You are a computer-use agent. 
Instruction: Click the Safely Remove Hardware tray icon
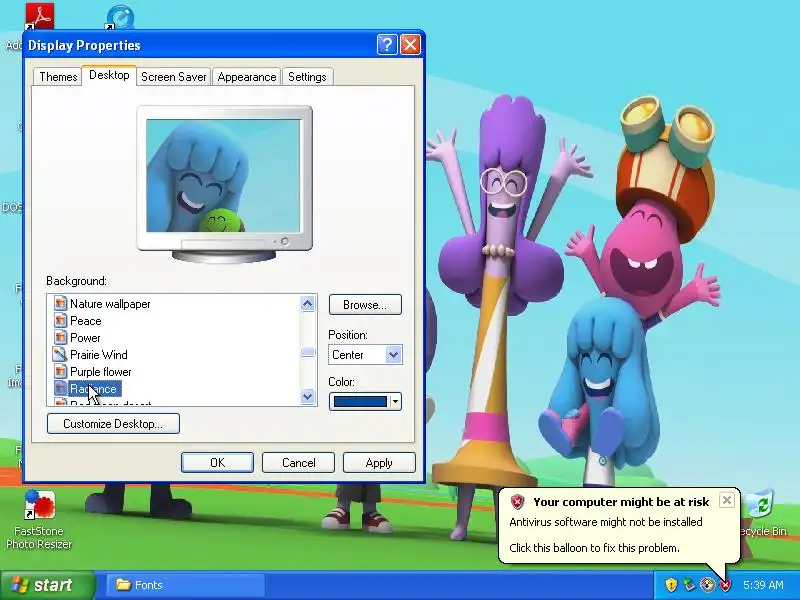point(689,585)
